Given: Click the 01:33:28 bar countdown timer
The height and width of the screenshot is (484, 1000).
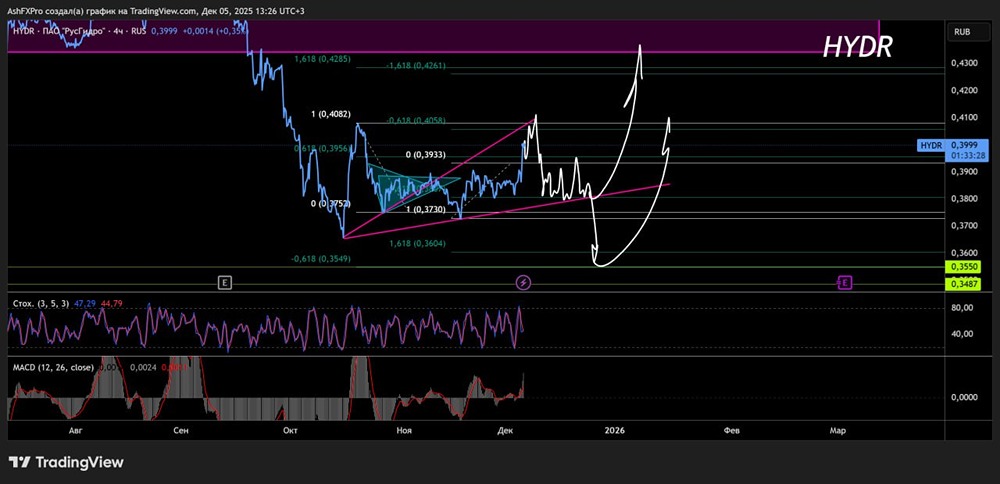Looking at the screenshot, I should [x=967, y=156].
